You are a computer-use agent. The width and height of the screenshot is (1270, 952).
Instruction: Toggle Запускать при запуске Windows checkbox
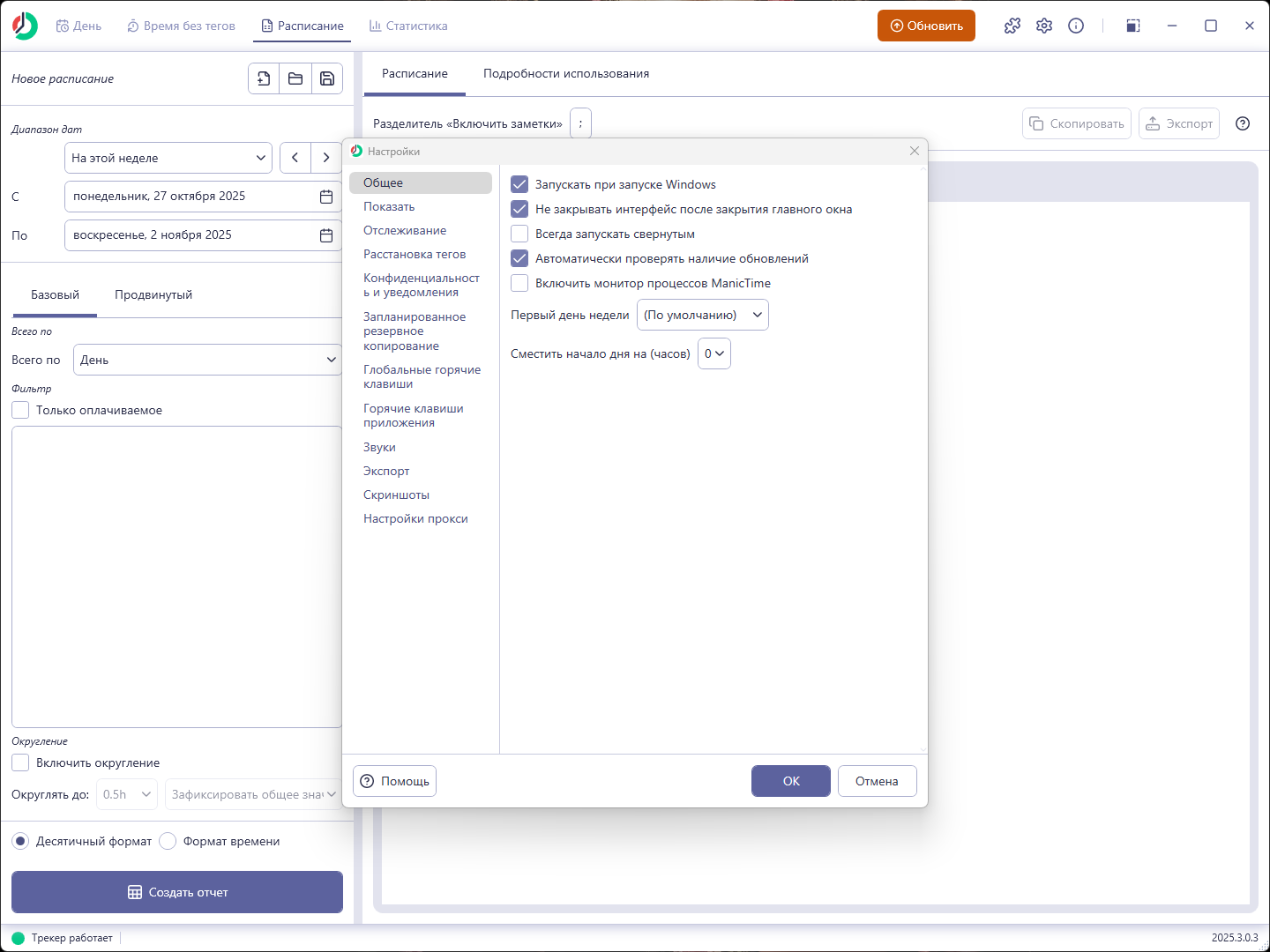519,184
